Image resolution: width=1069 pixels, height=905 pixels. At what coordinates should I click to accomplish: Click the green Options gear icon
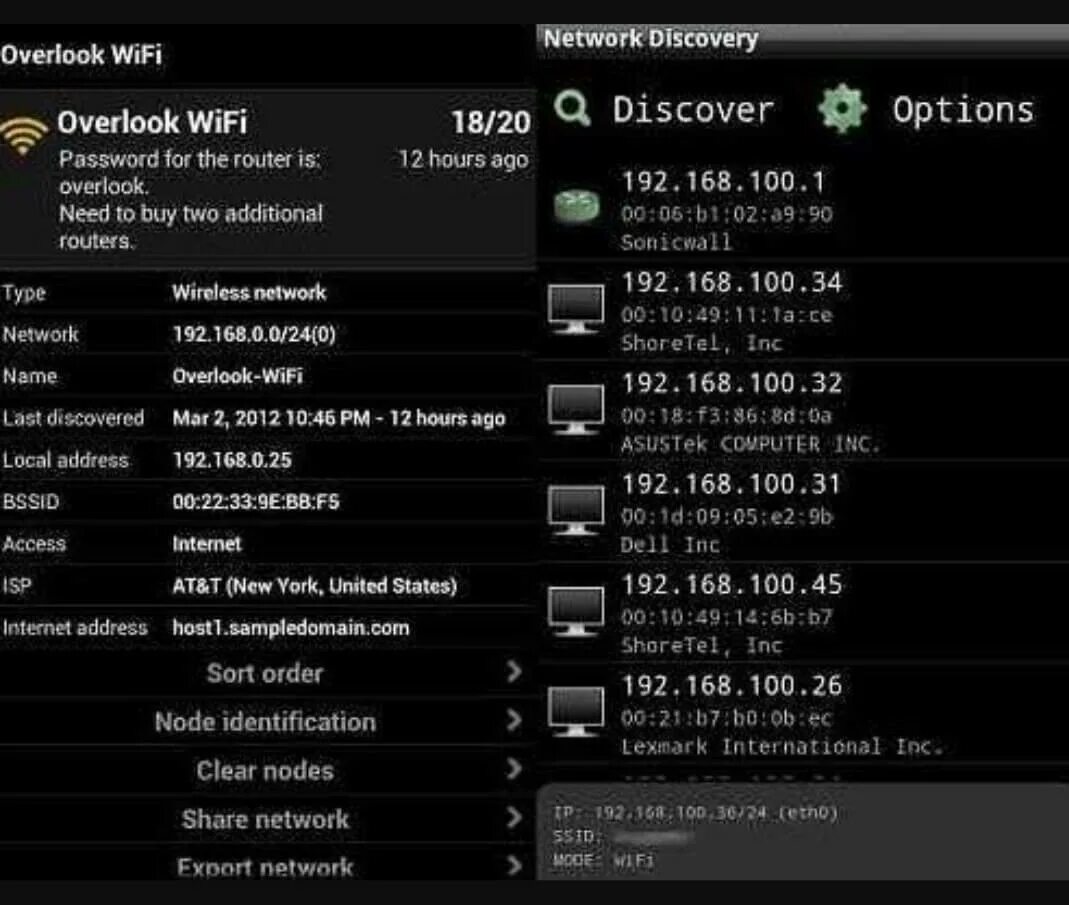click(843, 108)
